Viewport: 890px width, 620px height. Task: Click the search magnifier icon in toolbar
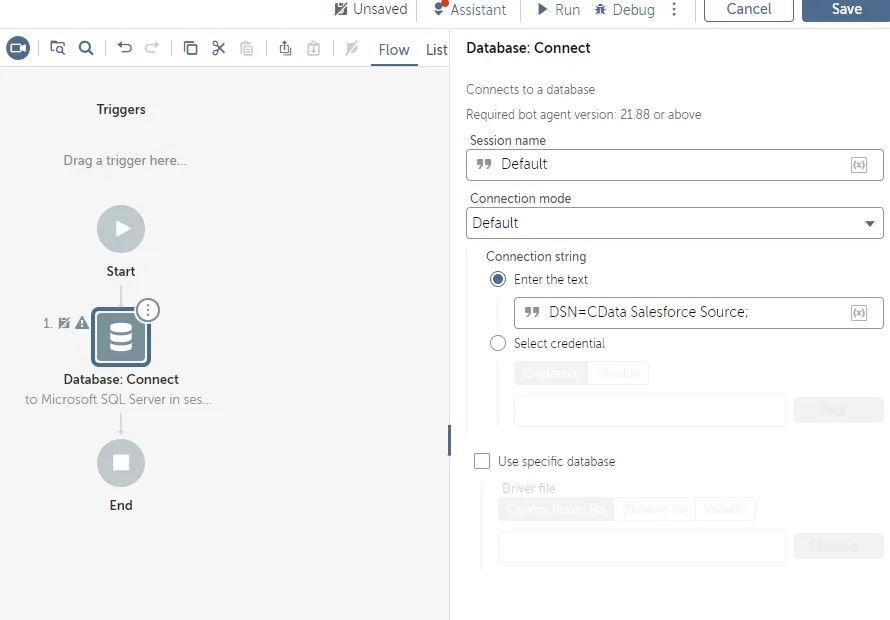pos(86,48)
